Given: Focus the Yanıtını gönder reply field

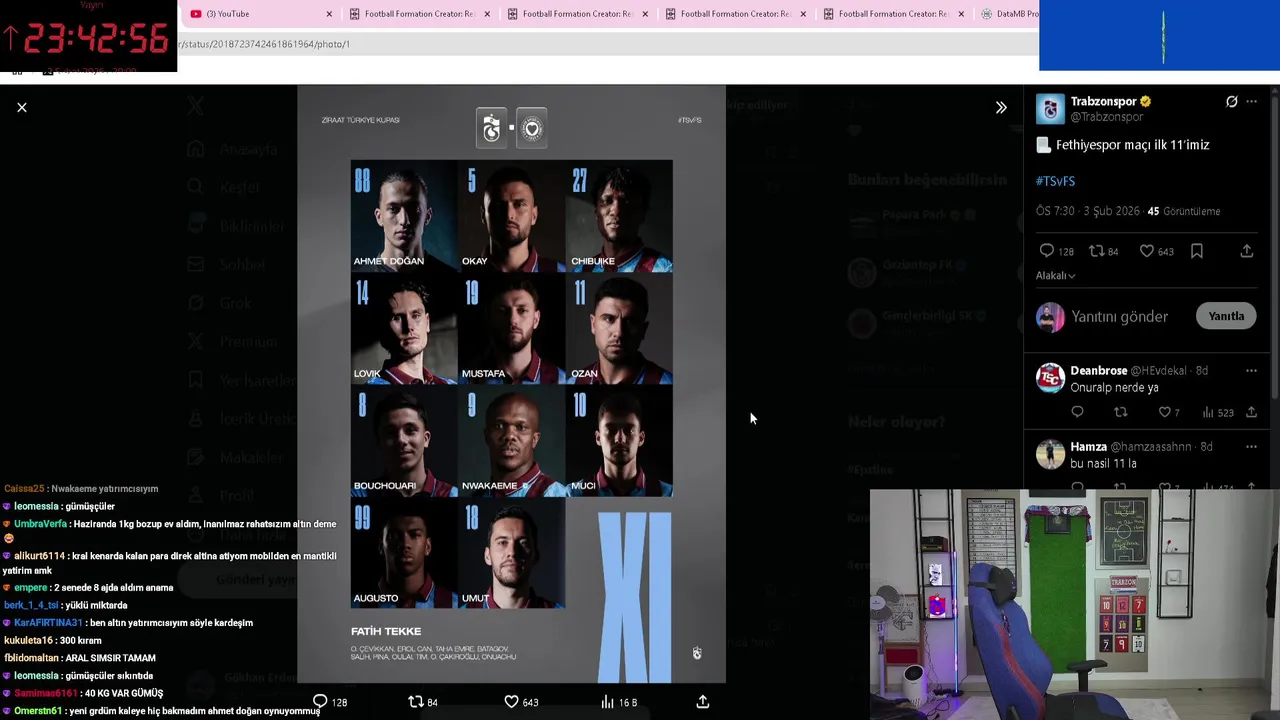Looking at the screenshot, I should click(x=1119, y=317).
